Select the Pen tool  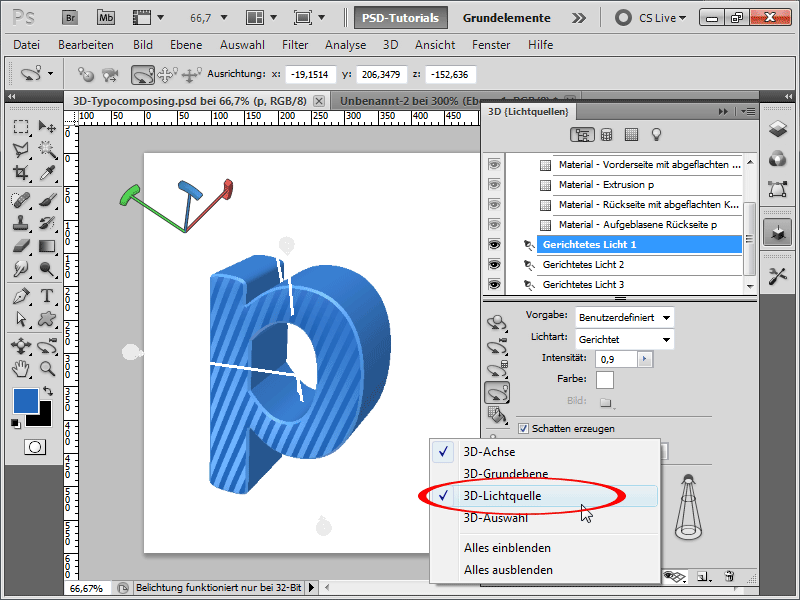[x=21, y=296]
